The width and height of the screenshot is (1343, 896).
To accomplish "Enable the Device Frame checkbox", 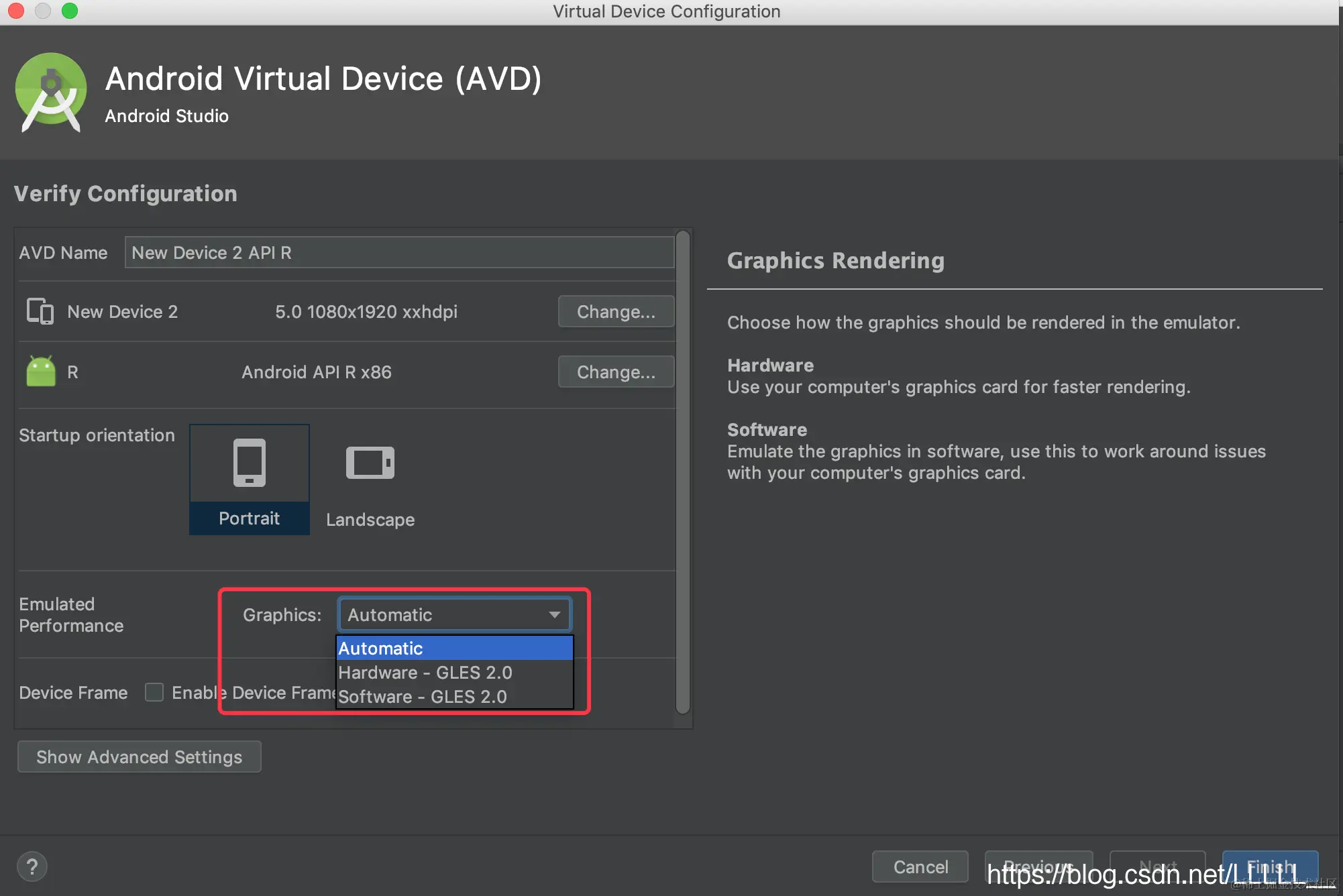I will pos(154,692).
